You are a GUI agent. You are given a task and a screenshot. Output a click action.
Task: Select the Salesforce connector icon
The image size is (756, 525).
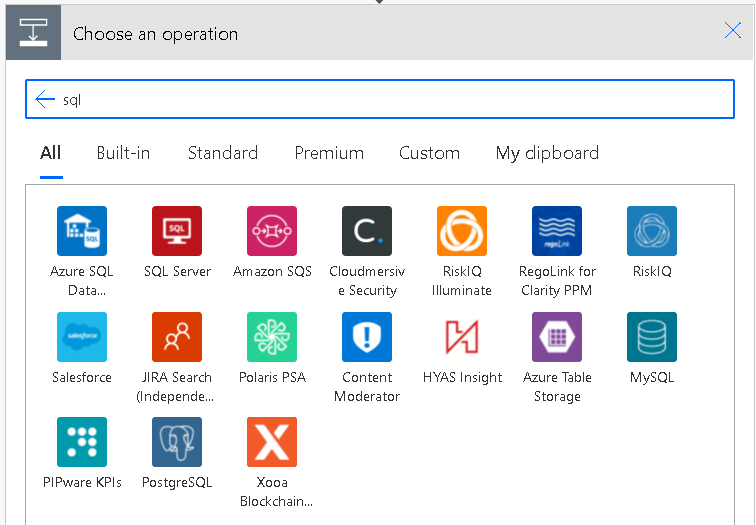tap(81, 337)
